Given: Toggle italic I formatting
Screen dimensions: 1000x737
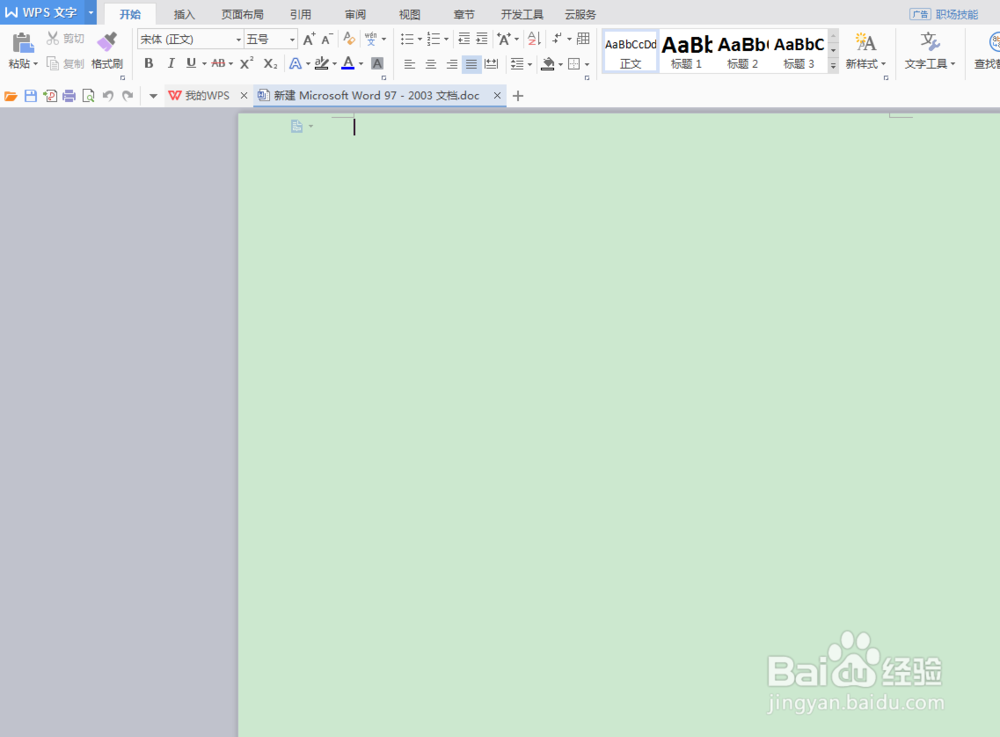Looking at the screenshot, I should tap(170, 63).
